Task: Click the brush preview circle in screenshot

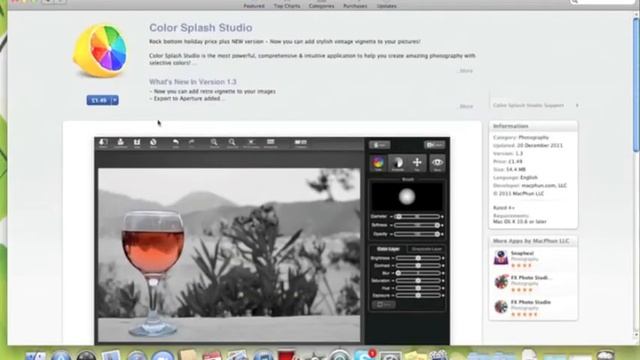Action: [x=407, y=197]
